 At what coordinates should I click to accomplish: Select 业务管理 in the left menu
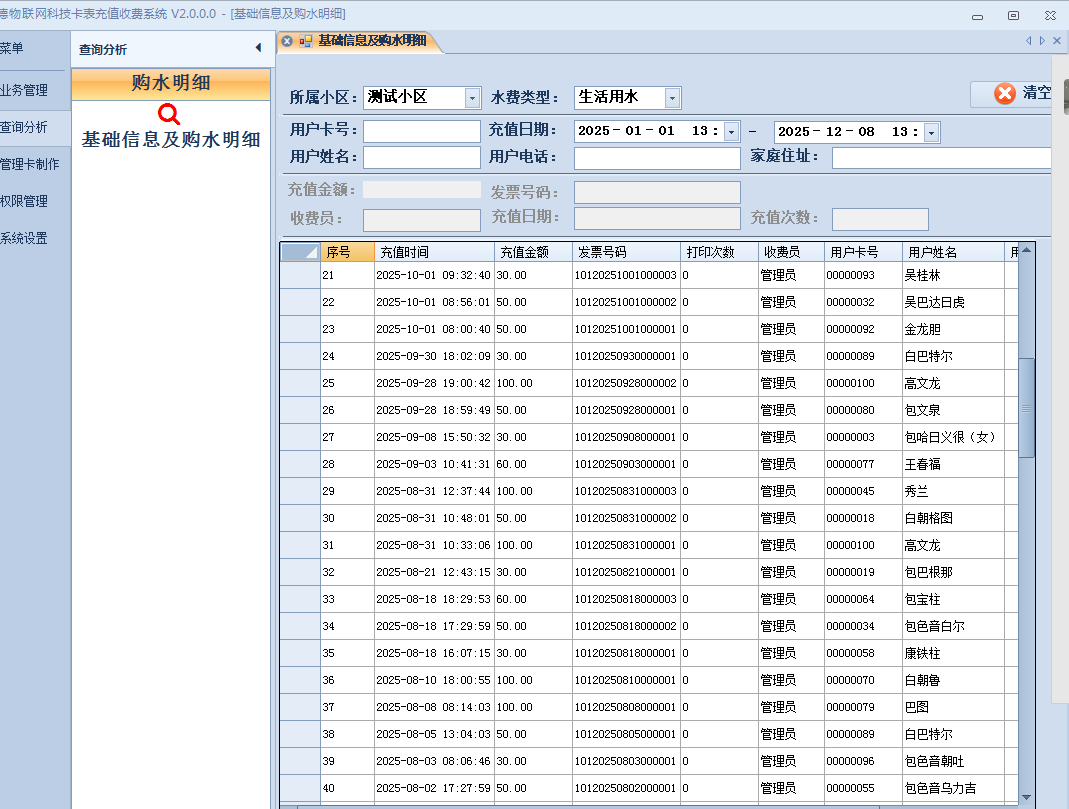coord(24,90)
